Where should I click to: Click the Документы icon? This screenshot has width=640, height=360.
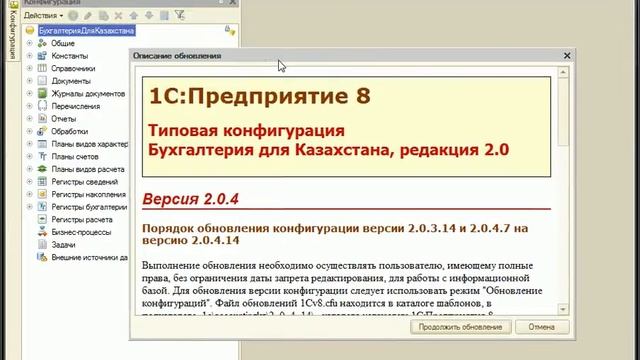[x=42, y=81]
